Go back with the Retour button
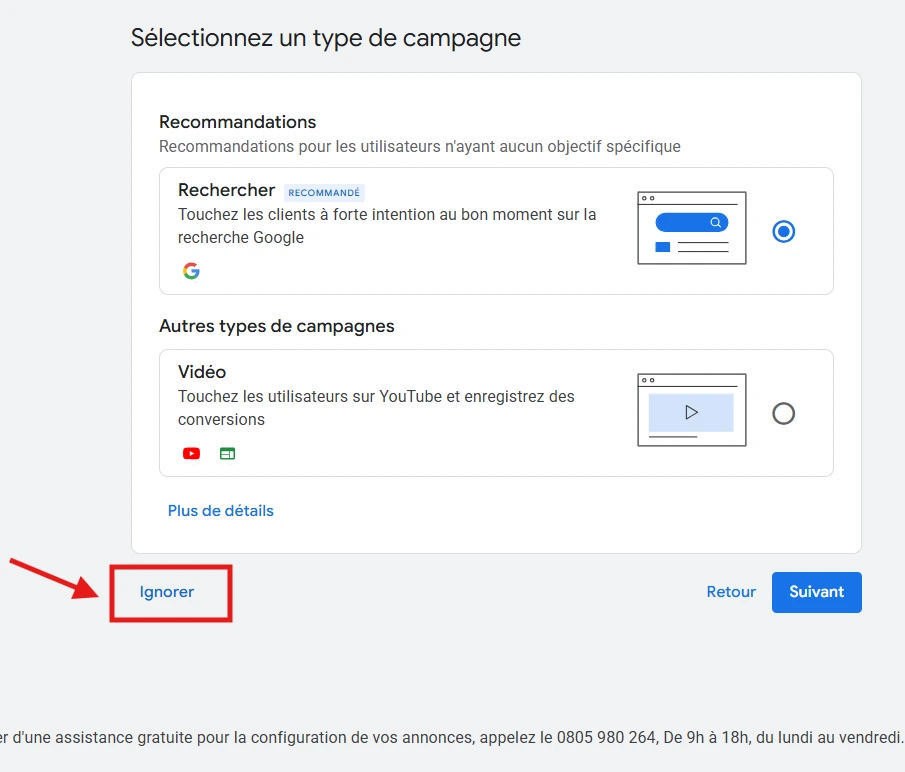Image resolution: width=905 pixels, height=772 pixels. click(x=731, y=592)
